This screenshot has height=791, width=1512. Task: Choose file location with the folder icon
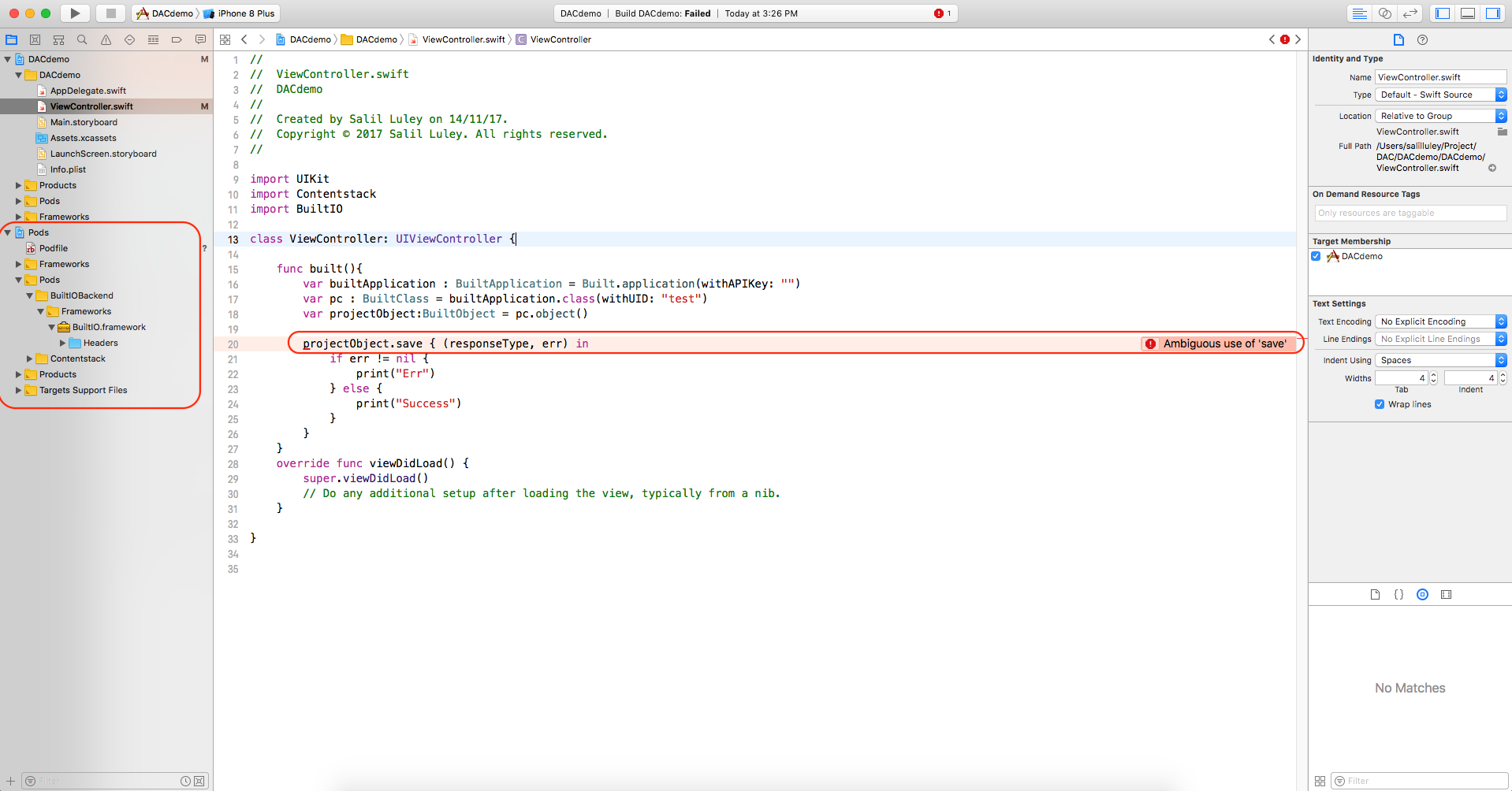click(x=1502, y=132)
